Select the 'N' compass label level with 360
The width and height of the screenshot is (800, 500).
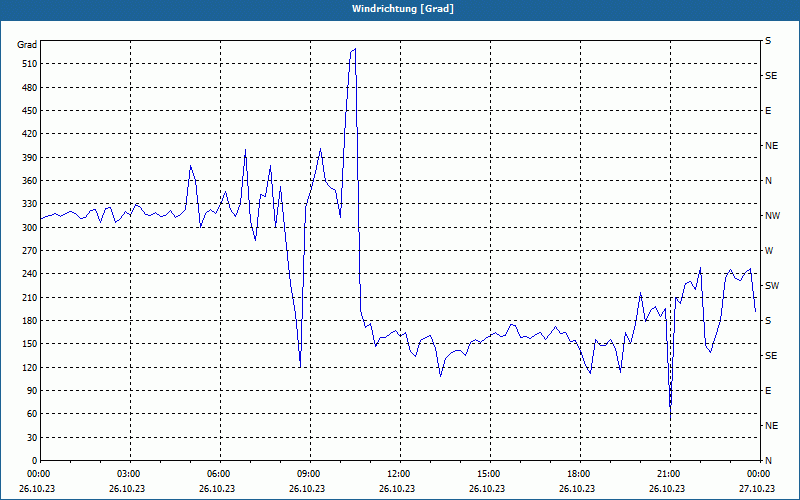pos(768,181)
